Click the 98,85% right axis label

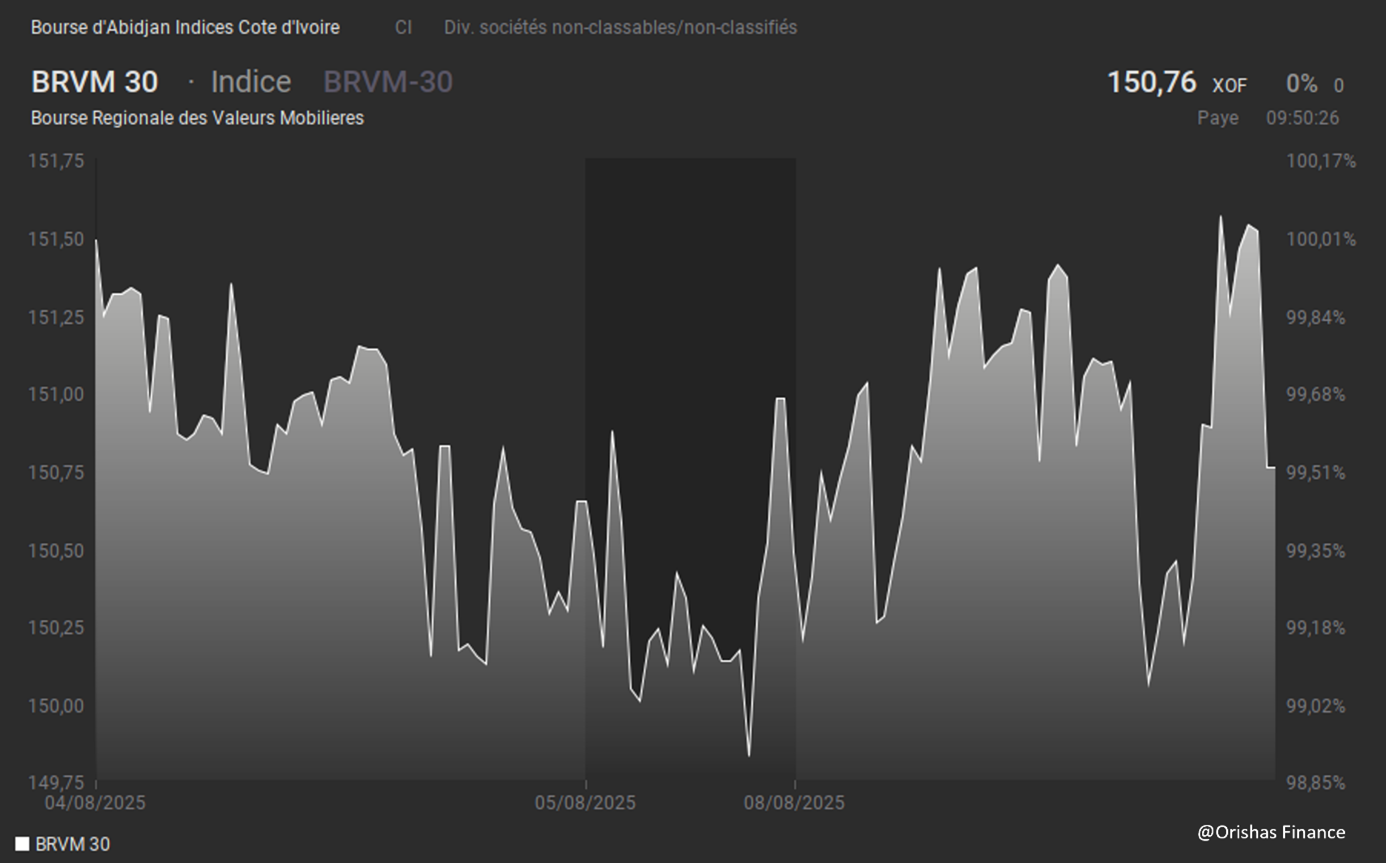(1317, 782)
